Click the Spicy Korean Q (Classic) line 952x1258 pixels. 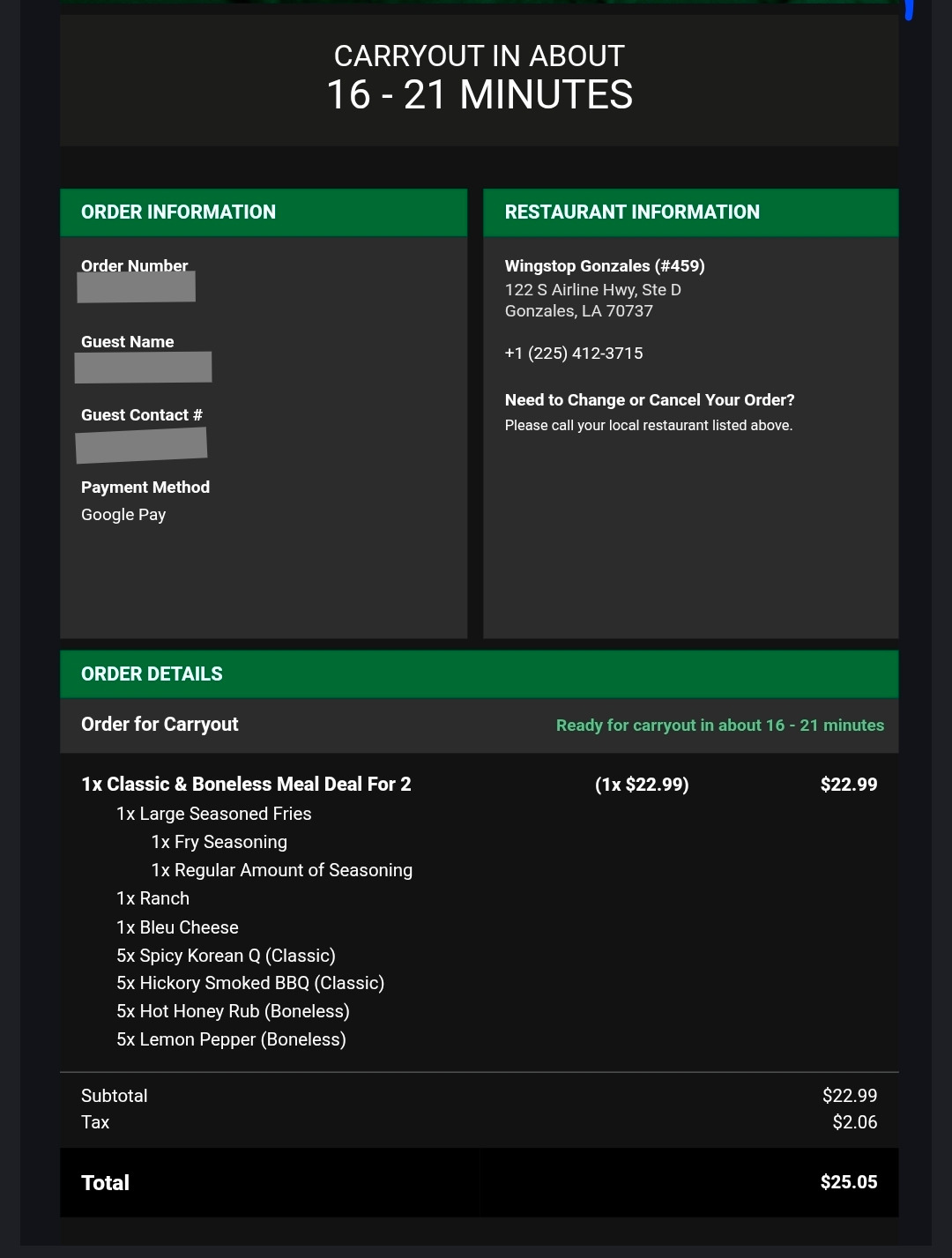tap(226, 956)
